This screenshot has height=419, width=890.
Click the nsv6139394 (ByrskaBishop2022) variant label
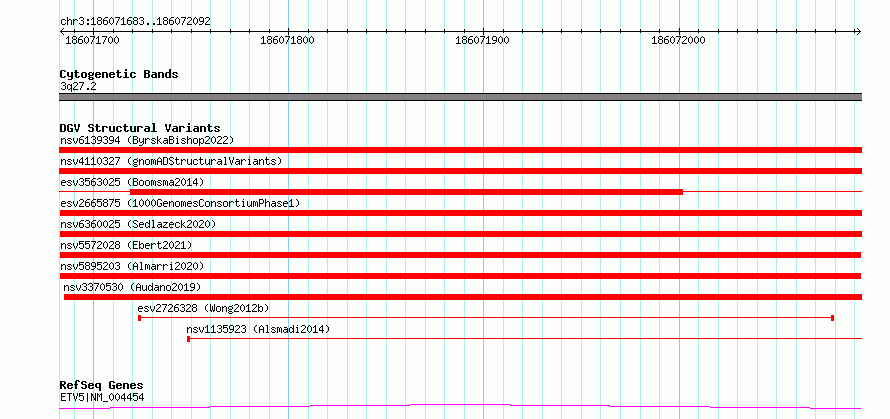[147, 140]
